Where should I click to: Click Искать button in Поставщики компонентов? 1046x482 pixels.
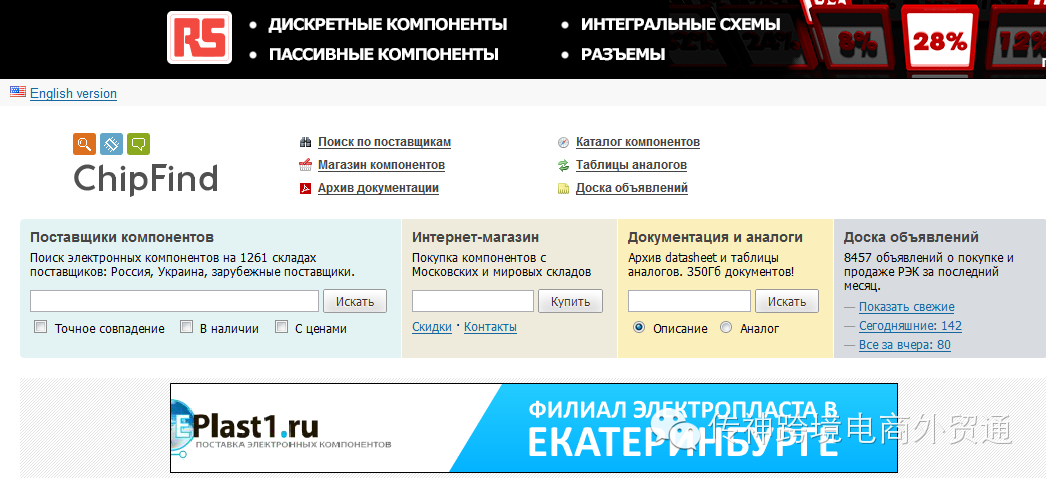355,301
